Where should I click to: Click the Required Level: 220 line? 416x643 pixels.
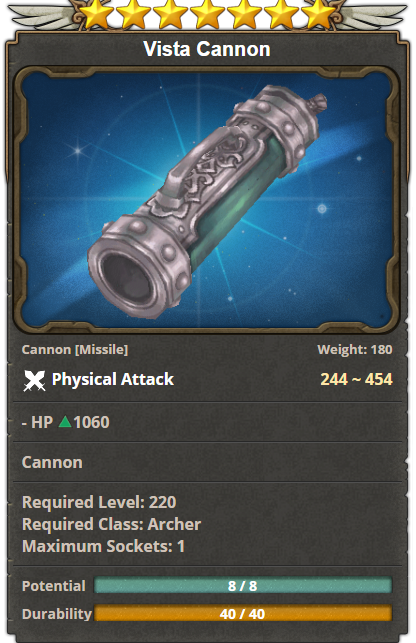click(99, 502)
